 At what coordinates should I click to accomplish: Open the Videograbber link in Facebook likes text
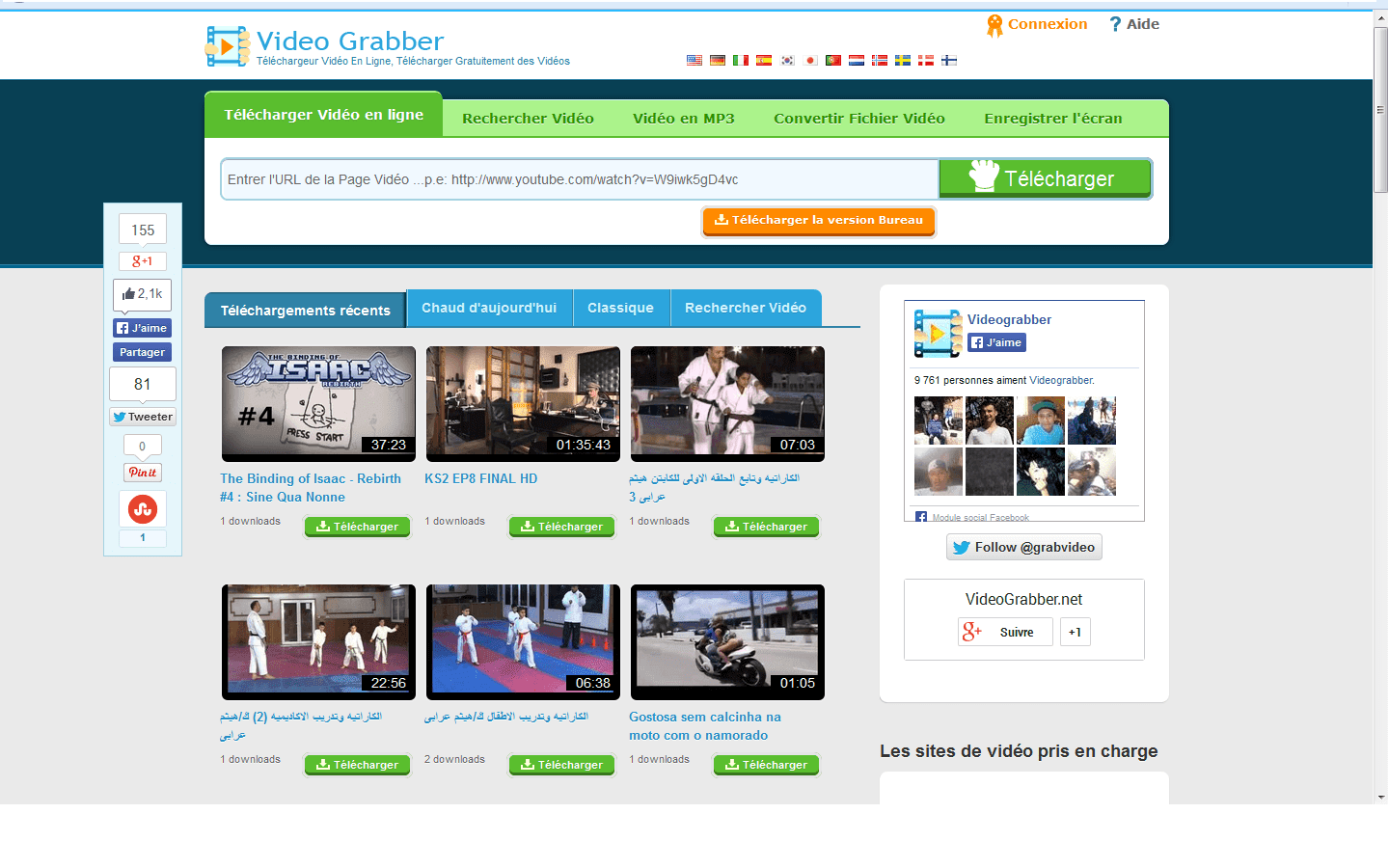[1061, 381]
